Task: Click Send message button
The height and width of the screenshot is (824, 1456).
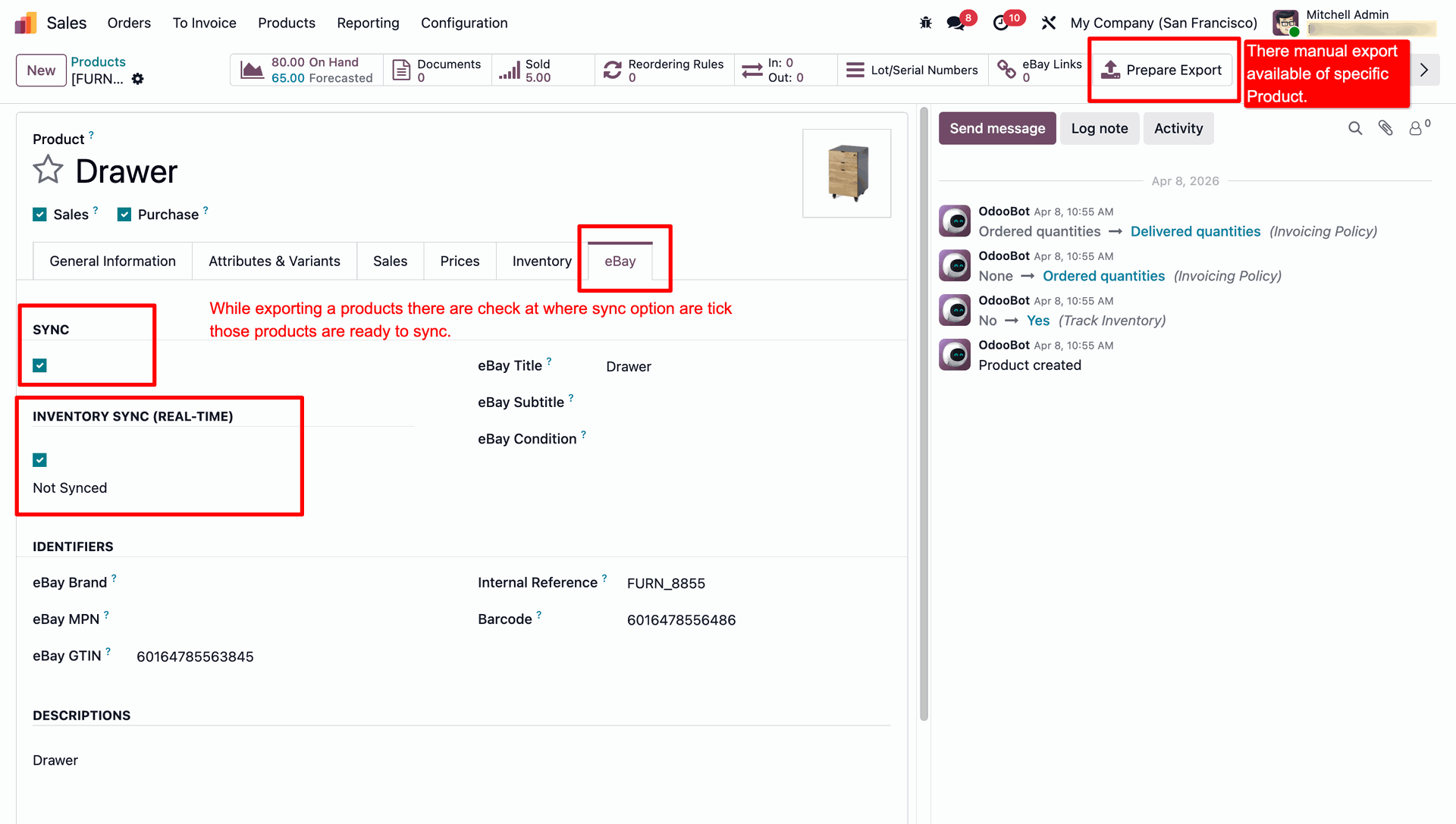Action: point(997,128)
